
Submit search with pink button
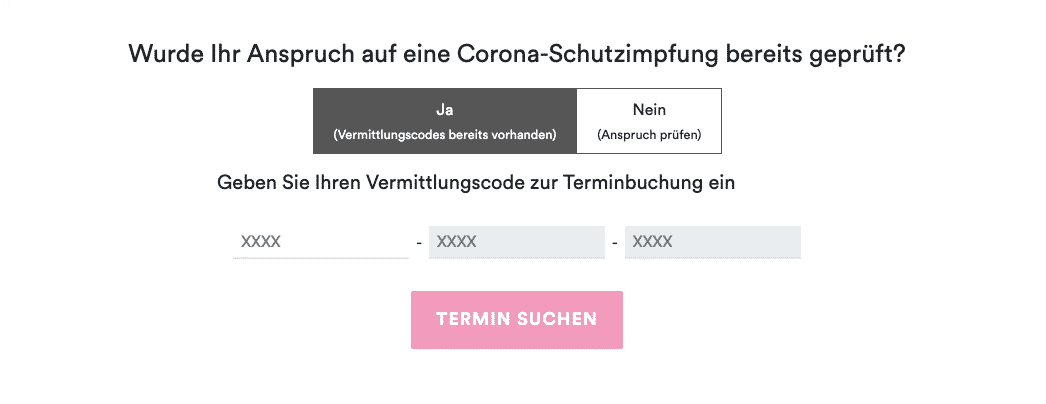(x=517, y=319)
